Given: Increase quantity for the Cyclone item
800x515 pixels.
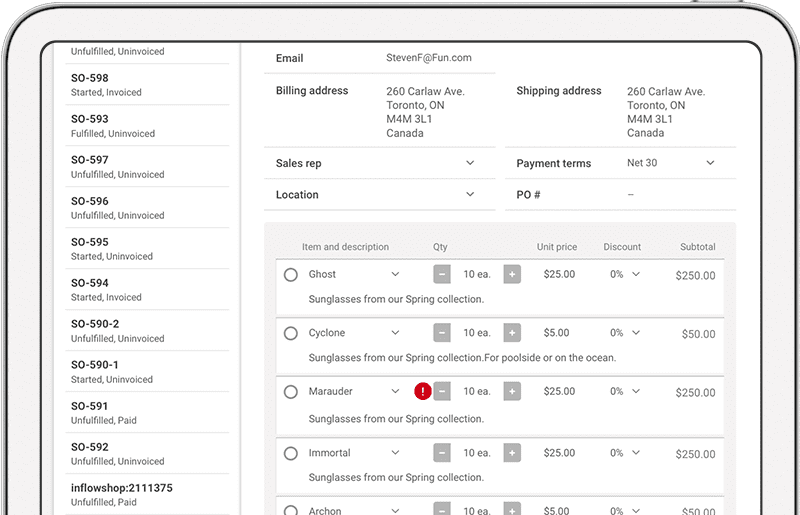Looking at the screenshot, I should [512, 333].
